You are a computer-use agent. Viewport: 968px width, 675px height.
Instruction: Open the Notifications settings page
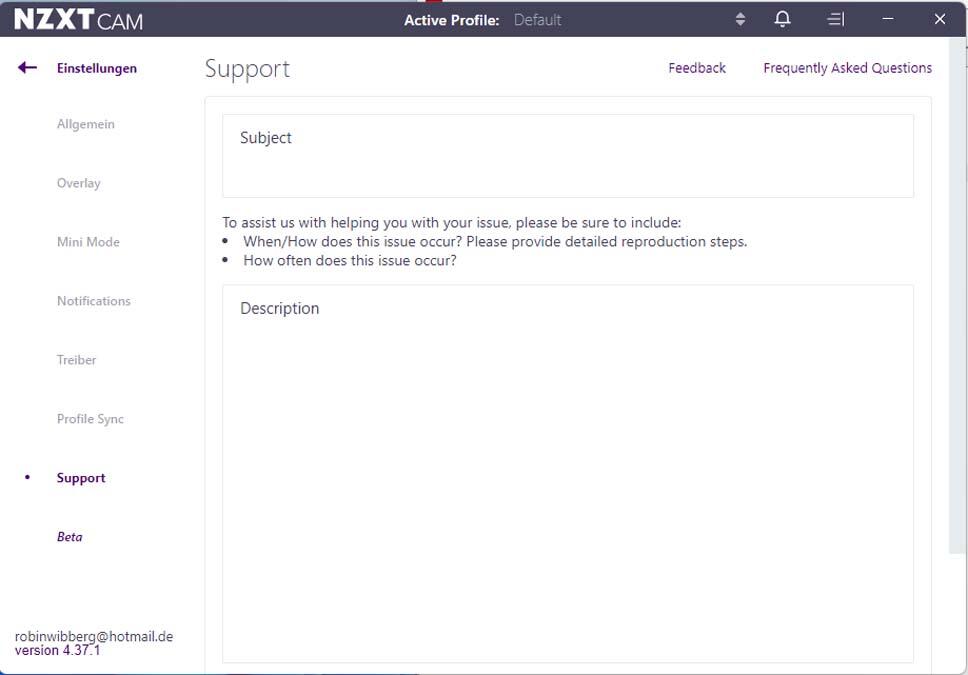tap(94, 301)
